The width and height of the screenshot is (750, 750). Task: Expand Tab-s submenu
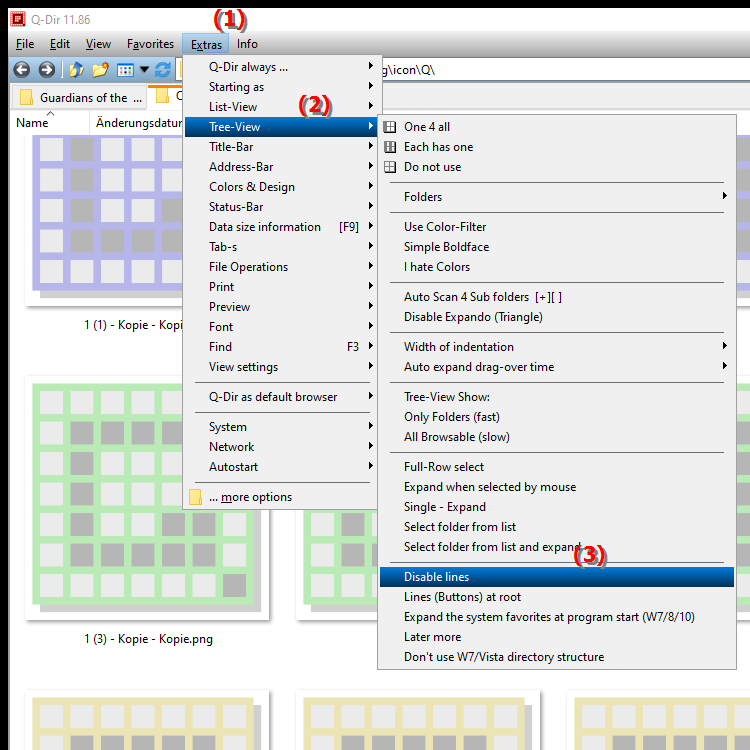(280, 247)
